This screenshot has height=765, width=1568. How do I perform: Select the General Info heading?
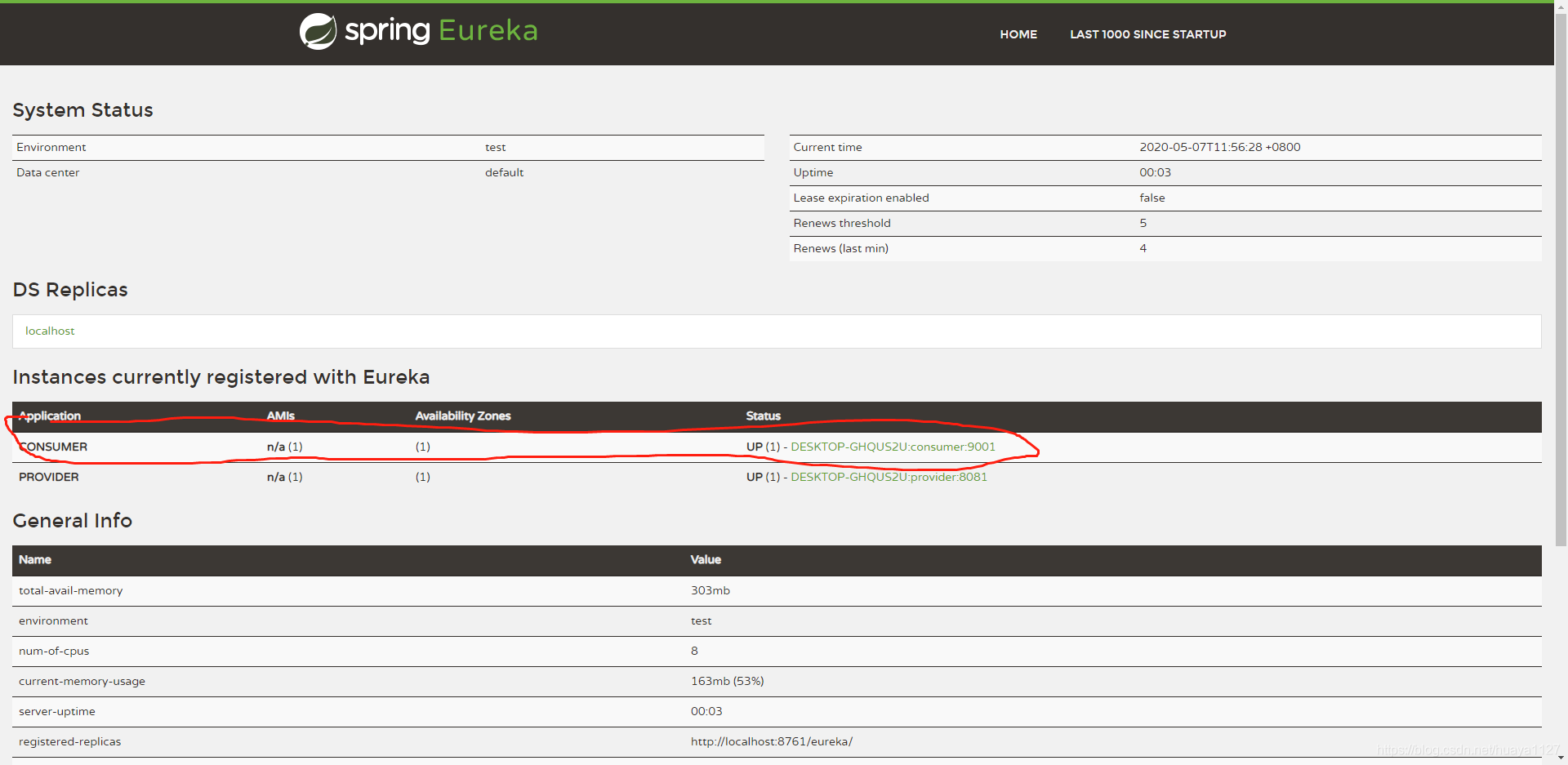73,521
